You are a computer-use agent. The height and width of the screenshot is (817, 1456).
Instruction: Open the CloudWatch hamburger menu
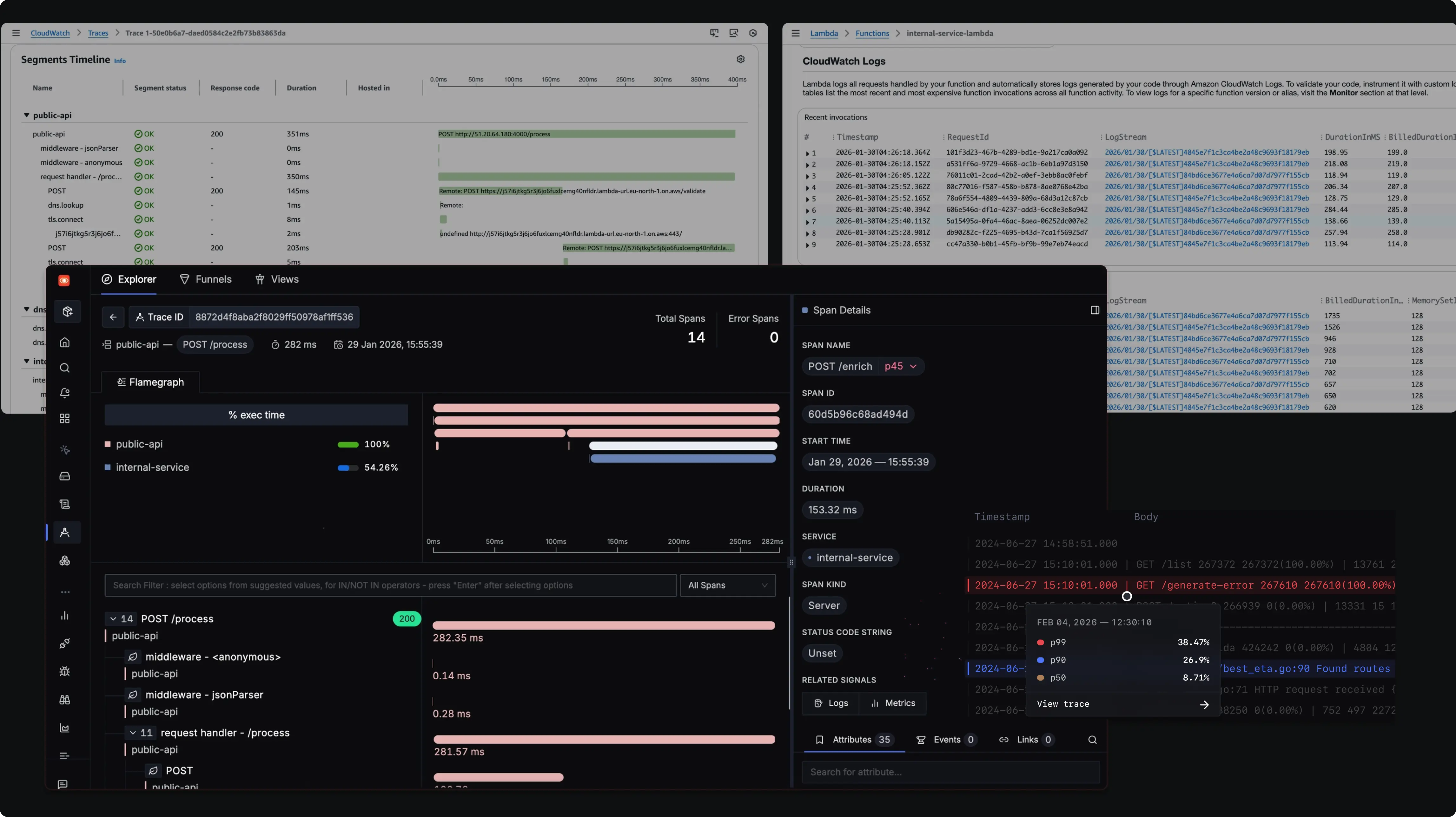(16, 33)
